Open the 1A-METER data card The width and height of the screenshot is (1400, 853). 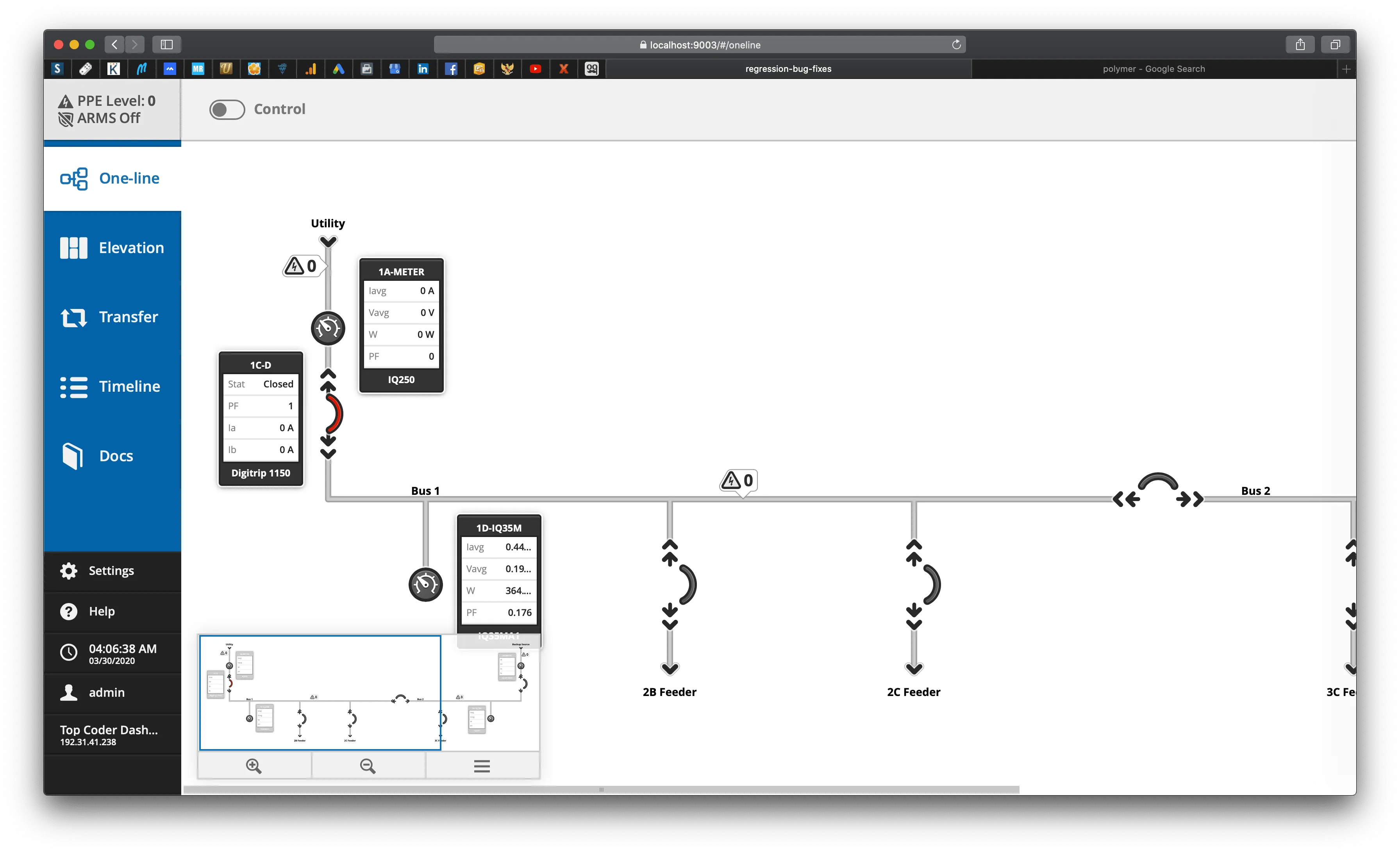[401, 325]
